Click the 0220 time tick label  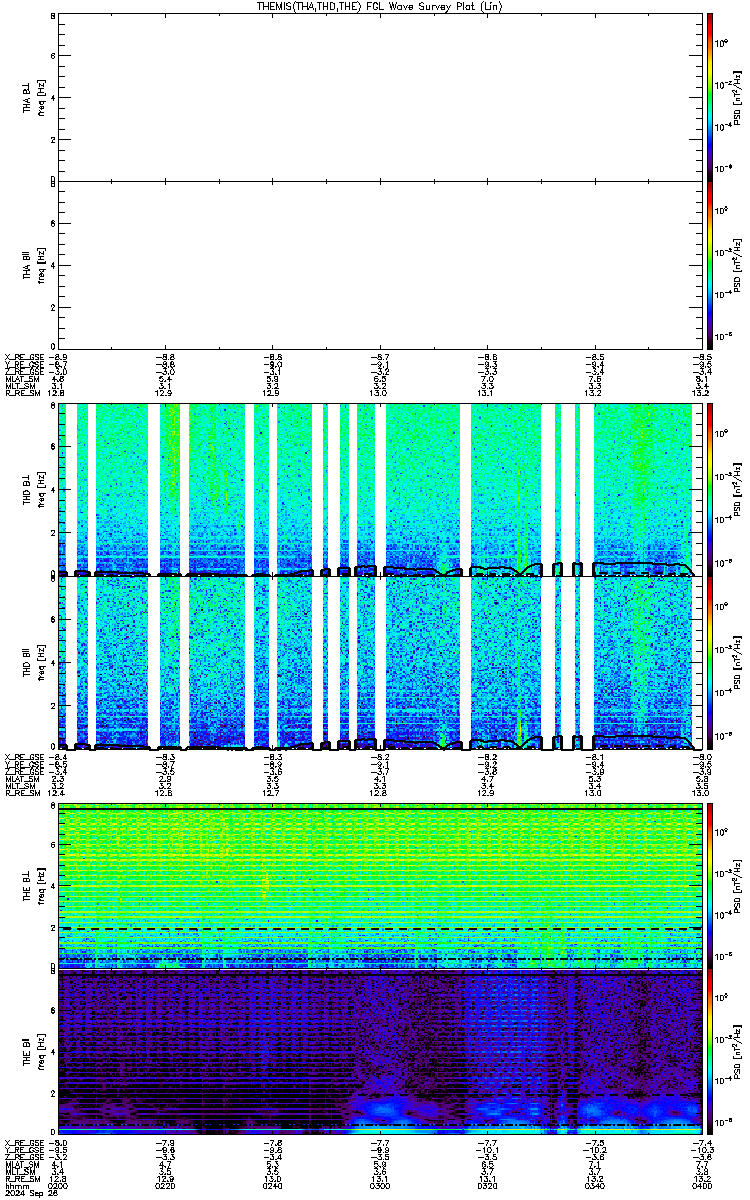tap(165, 1184)
